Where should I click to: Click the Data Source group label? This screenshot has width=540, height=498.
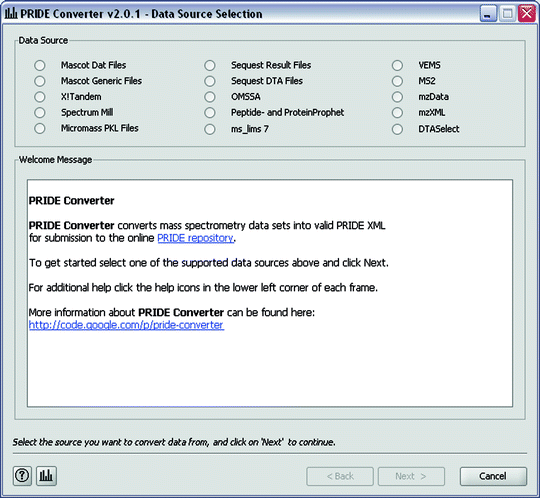coord(43,40)
